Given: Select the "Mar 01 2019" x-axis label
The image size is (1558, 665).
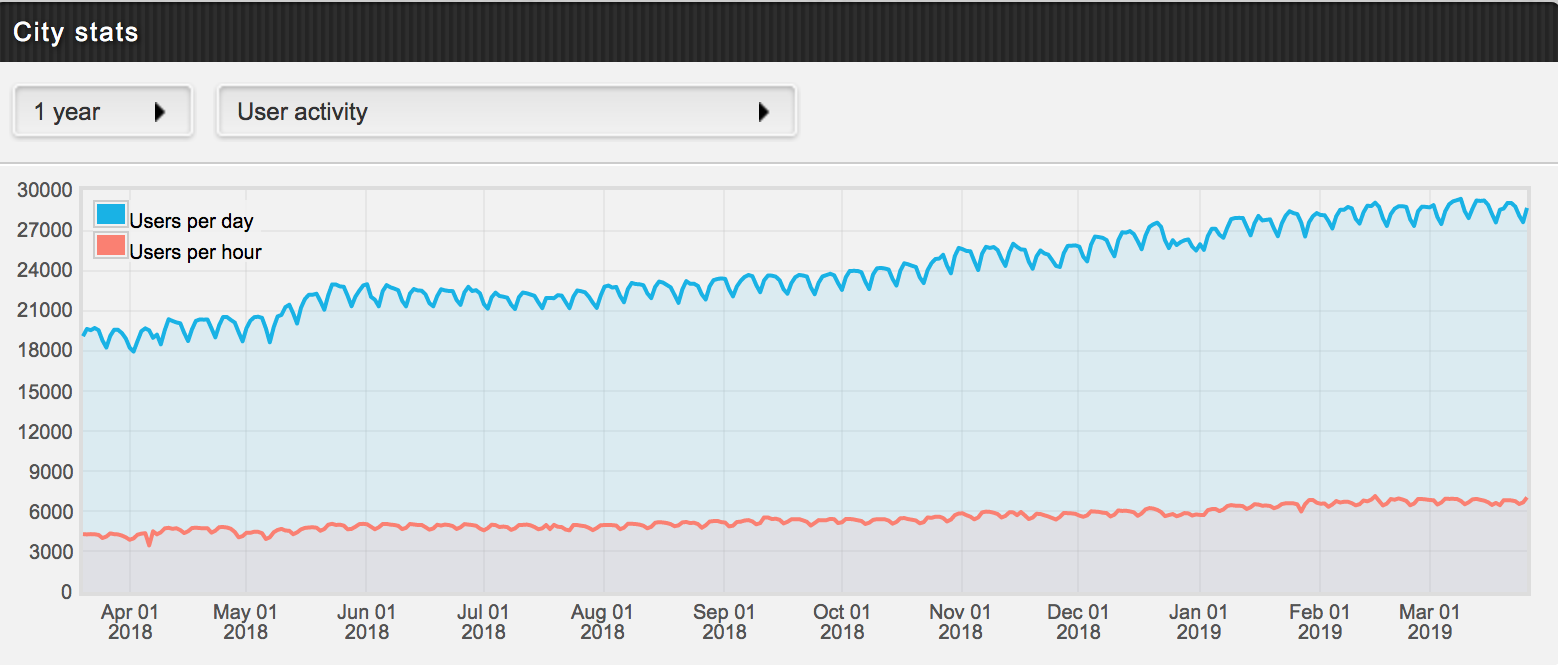Looking at the screenshot, I should 1430,621.
